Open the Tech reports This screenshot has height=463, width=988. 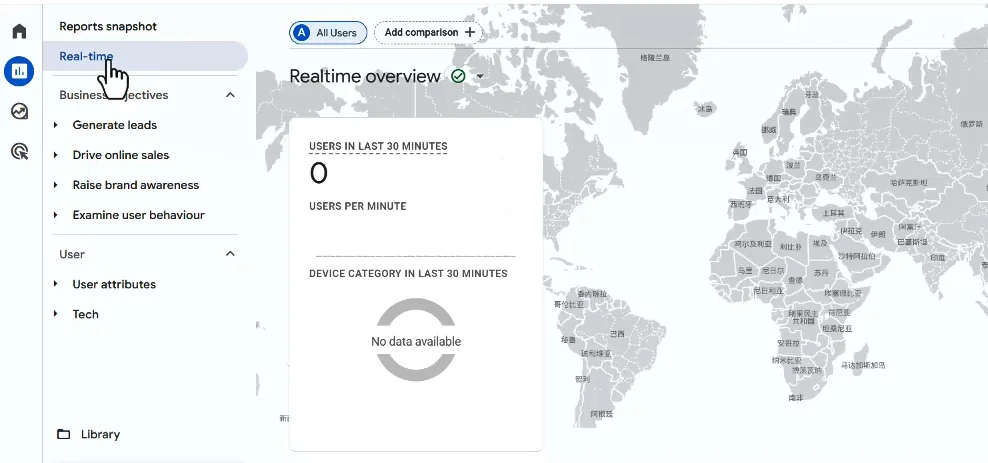tap(86, 314)
